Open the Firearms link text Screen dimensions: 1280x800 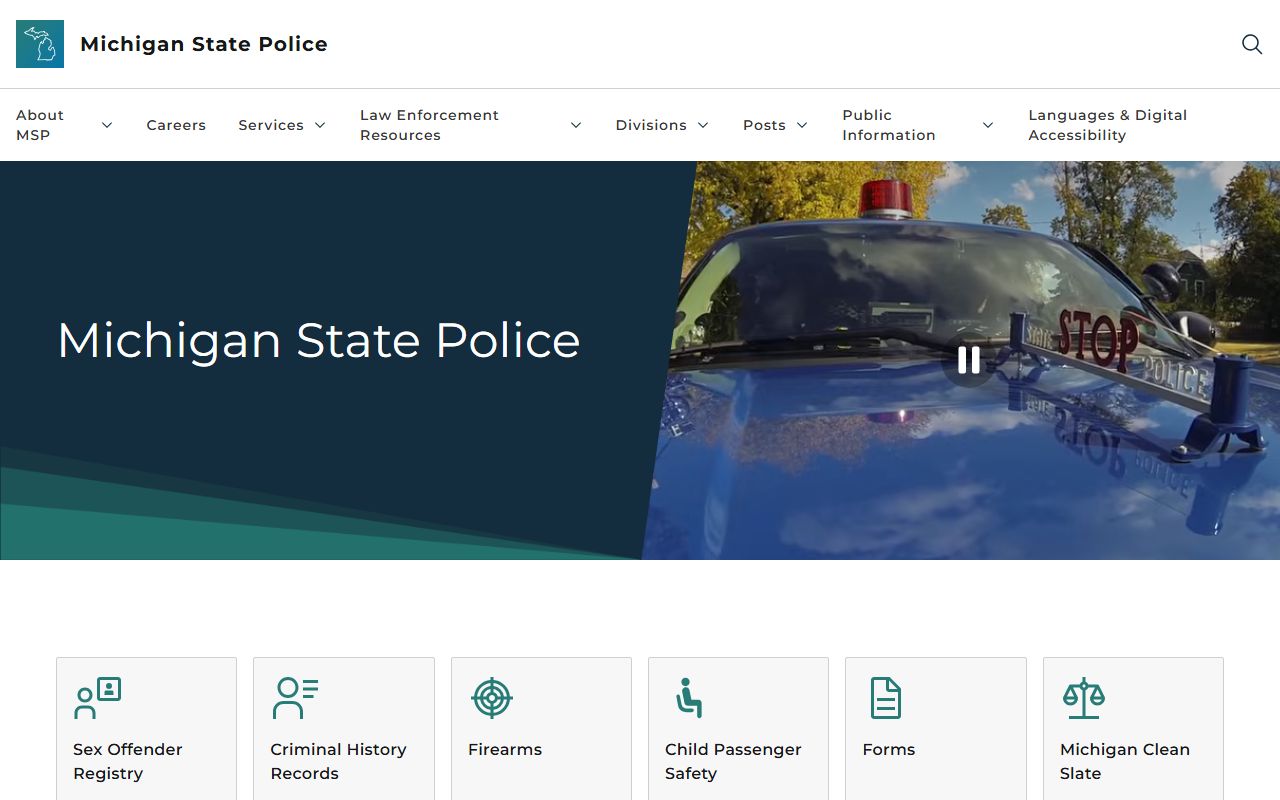click(x=505, y=749)
